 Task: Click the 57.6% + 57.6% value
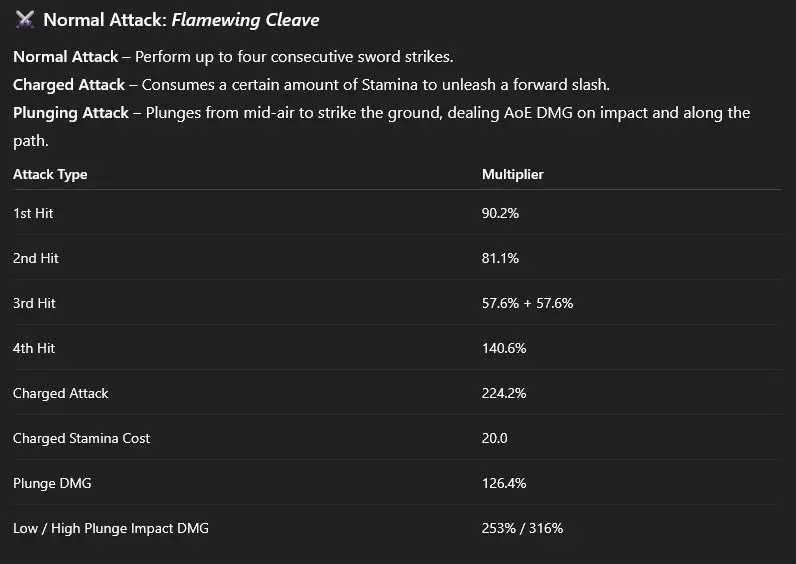[527, 303]
